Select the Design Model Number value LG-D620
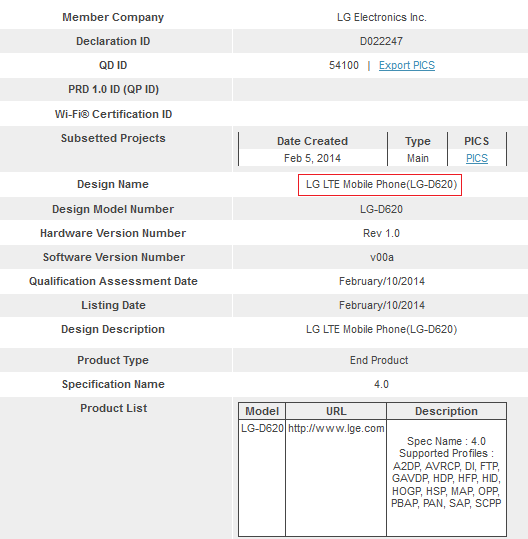Image resolution: width=528 pixels, height=539 pixels. (381, 209)
